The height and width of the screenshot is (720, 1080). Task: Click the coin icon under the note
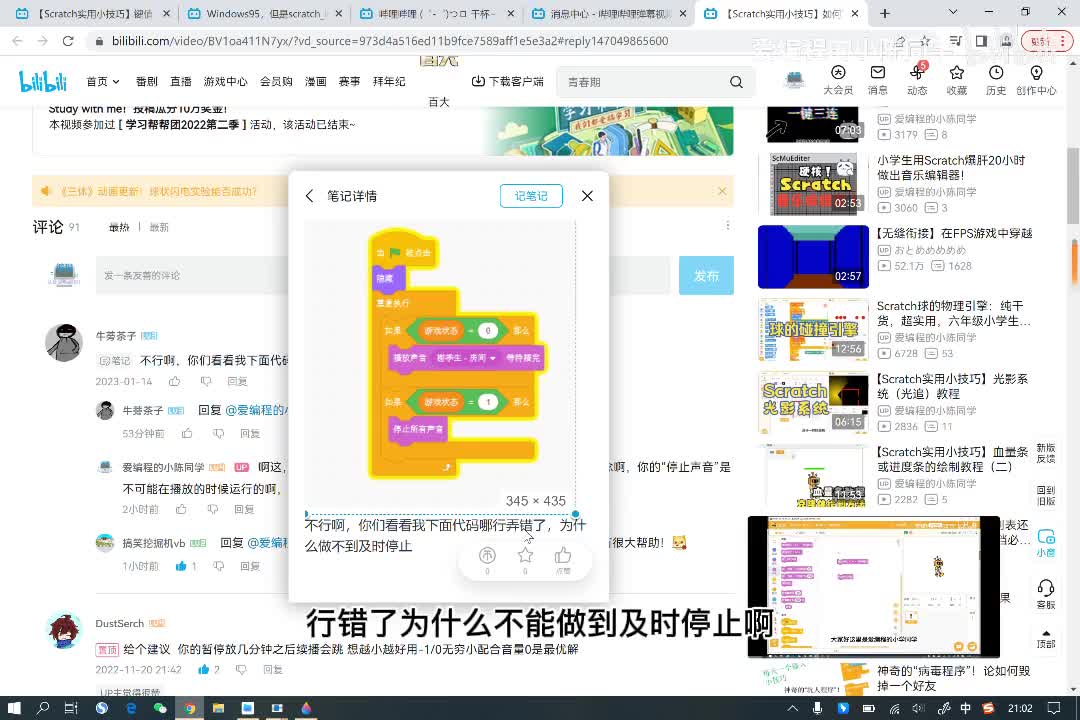point(487,555)
